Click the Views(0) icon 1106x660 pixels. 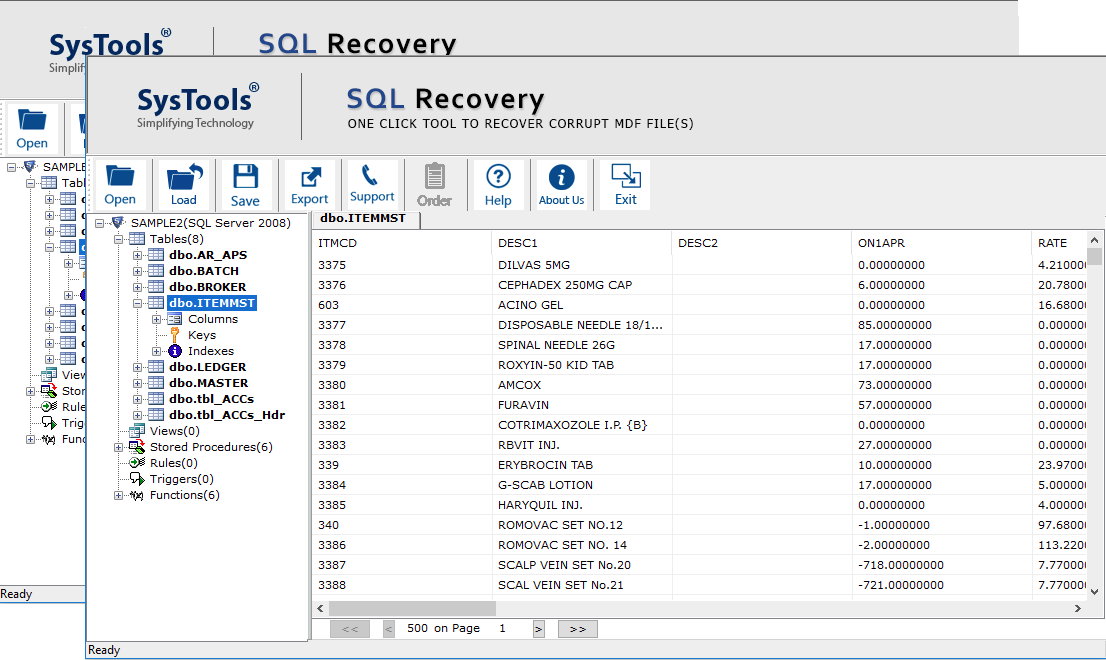click(x=137, y=431)
